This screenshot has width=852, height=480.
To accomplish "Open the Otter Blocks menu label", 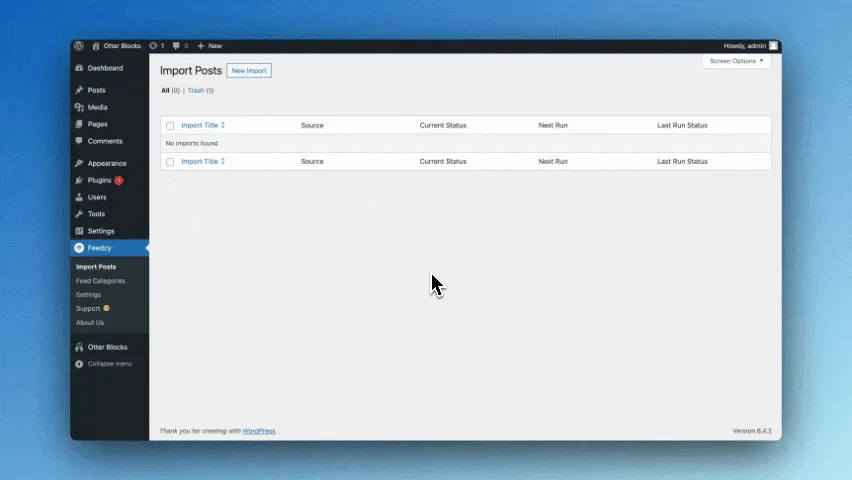I will (108, 347).
